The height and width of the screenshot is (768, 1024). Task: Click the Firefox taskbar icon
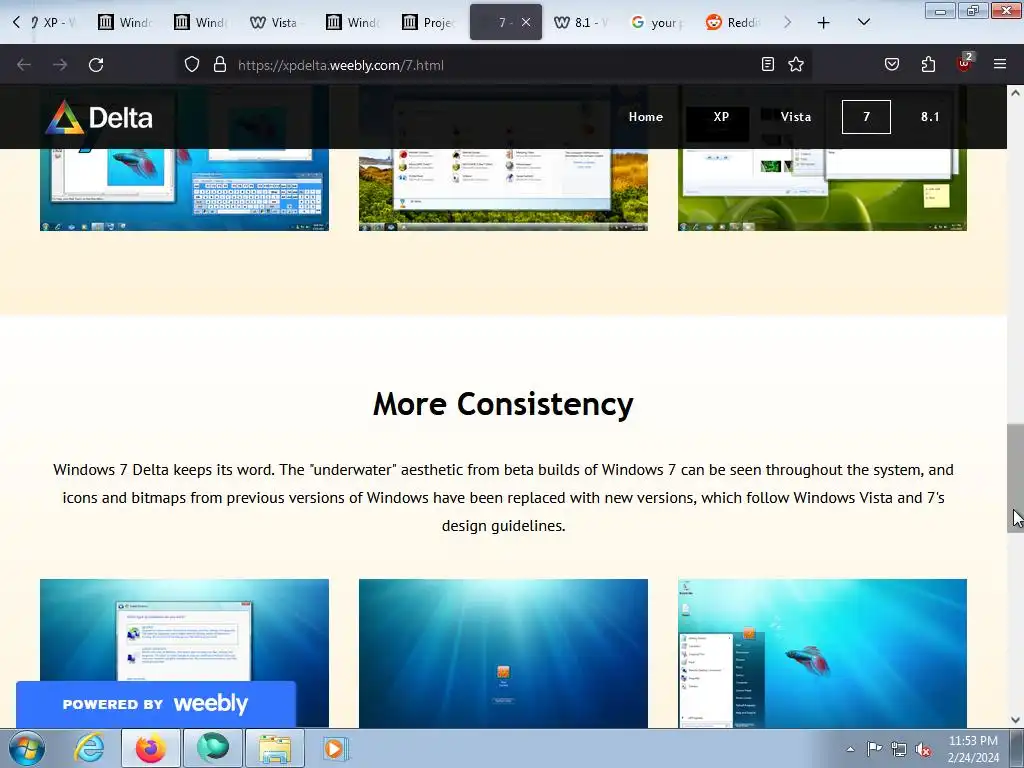151,748
